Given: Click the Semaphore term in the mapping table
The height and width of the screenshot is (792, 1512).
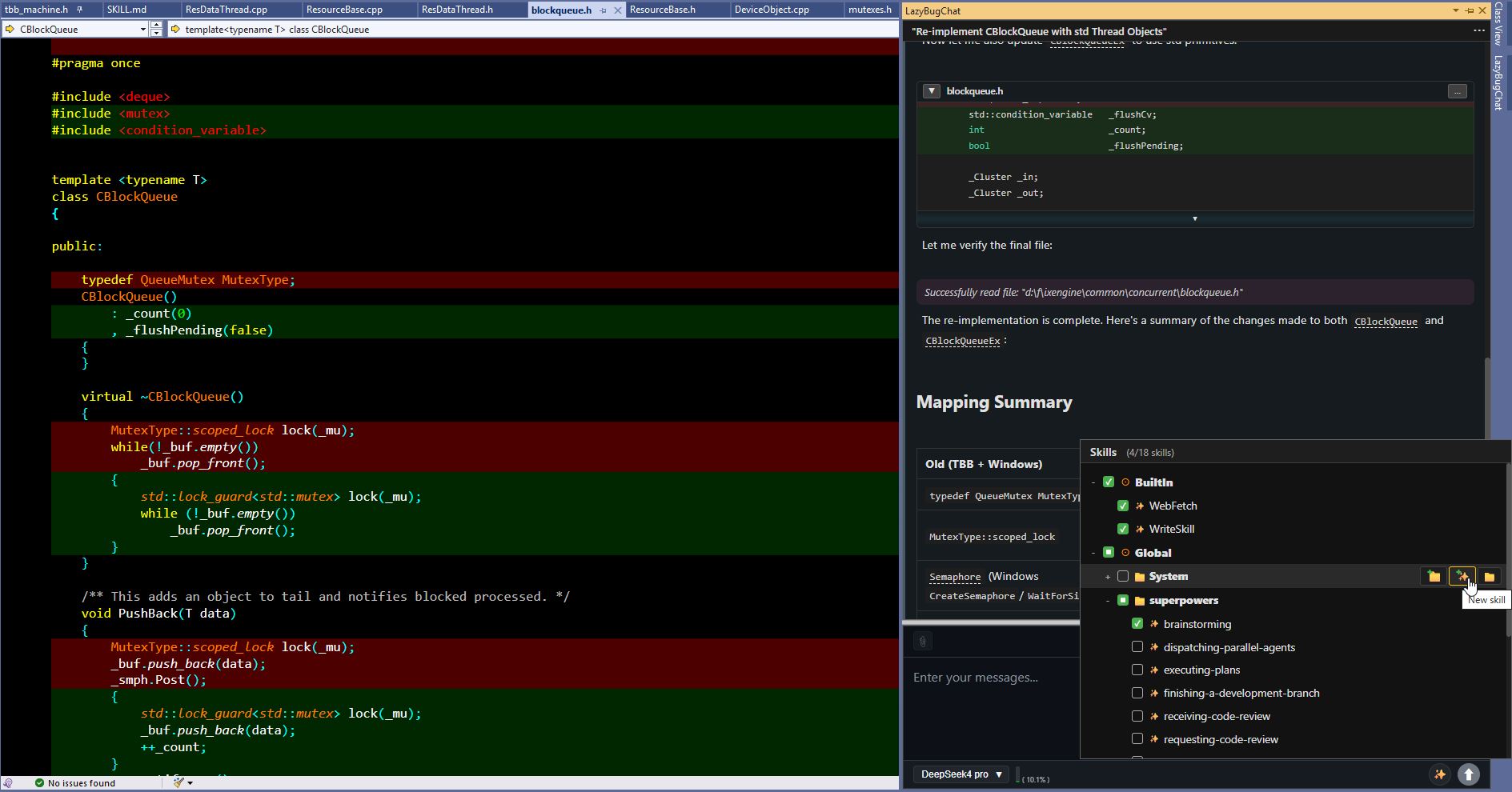Looking at the screenshot, I should pos(955,577).
